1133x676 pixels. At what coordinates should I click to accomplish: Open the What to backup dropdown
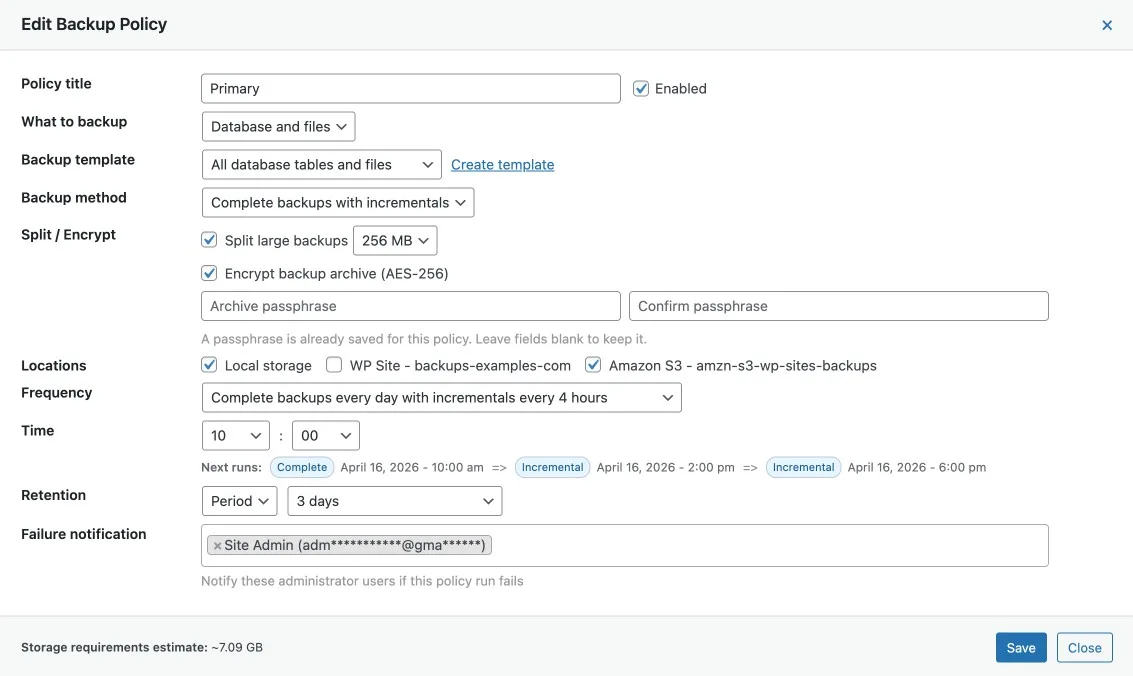(x=278, y=127)
